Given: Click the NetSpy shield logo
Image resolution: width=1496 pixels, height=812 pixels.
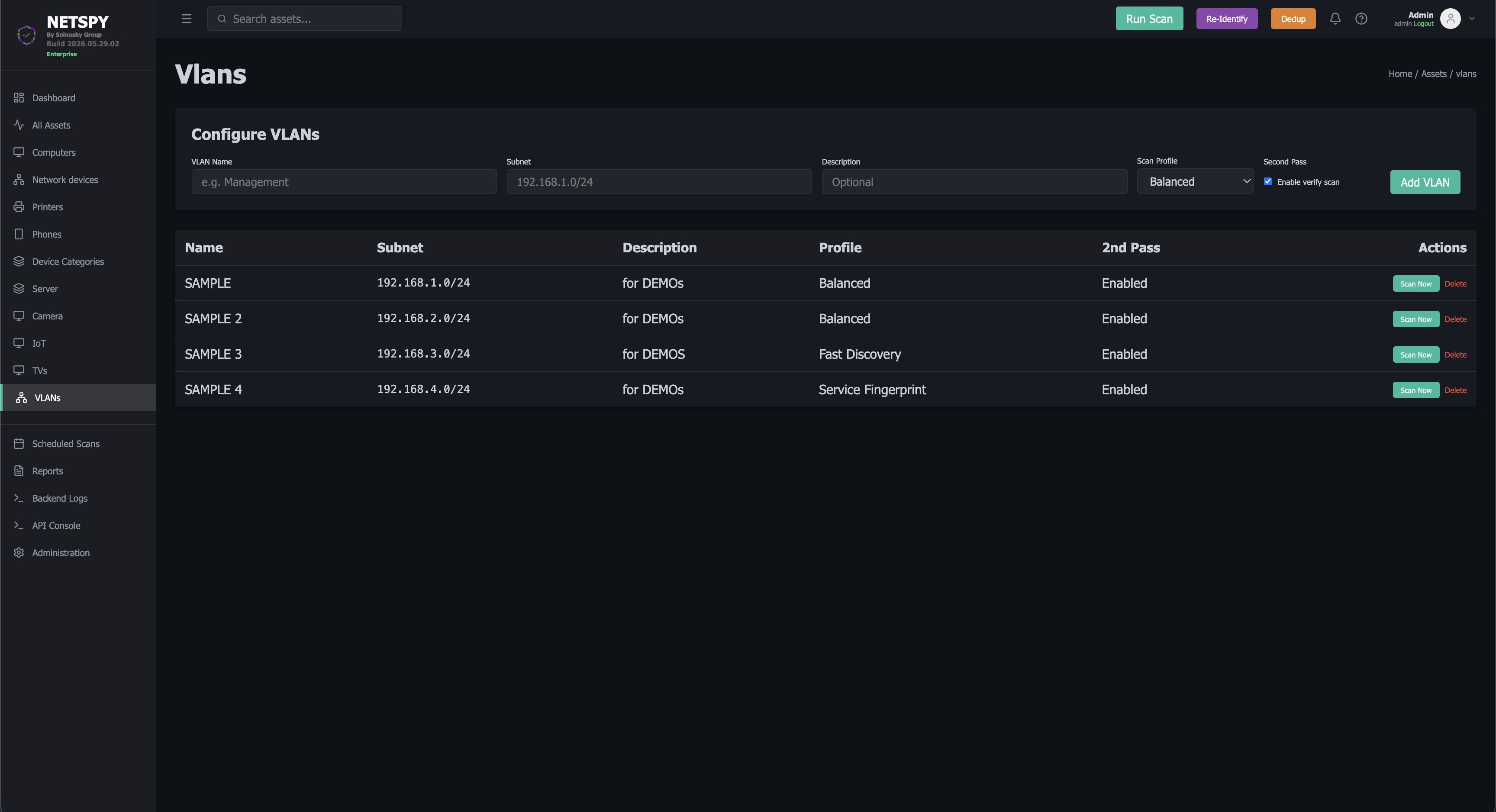Looking at the screenshot, I should (26, 35).
